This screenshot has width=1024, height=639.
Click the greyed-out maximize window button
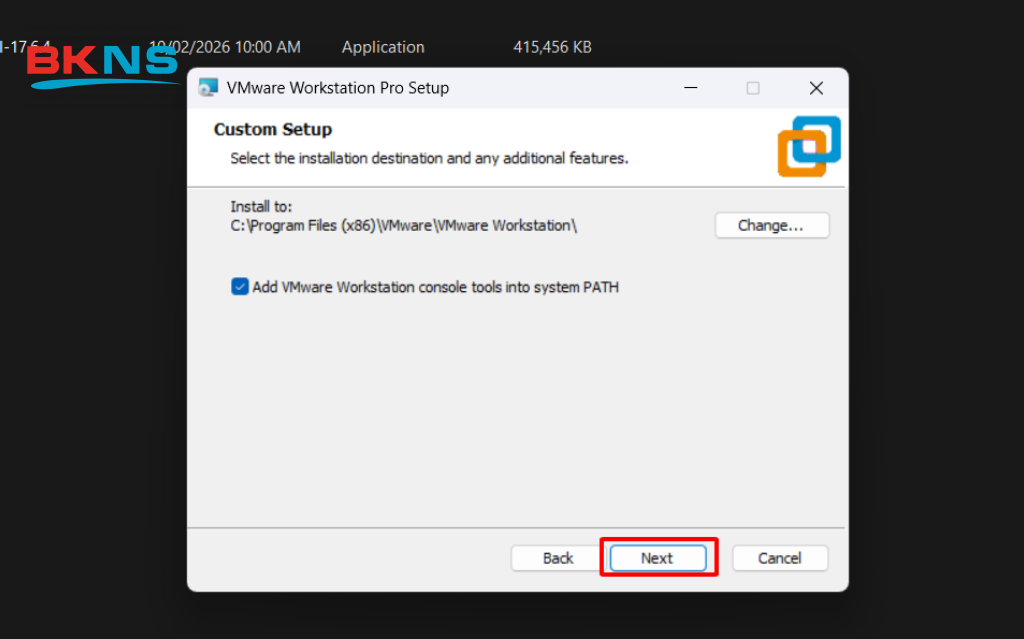point(753,88)
